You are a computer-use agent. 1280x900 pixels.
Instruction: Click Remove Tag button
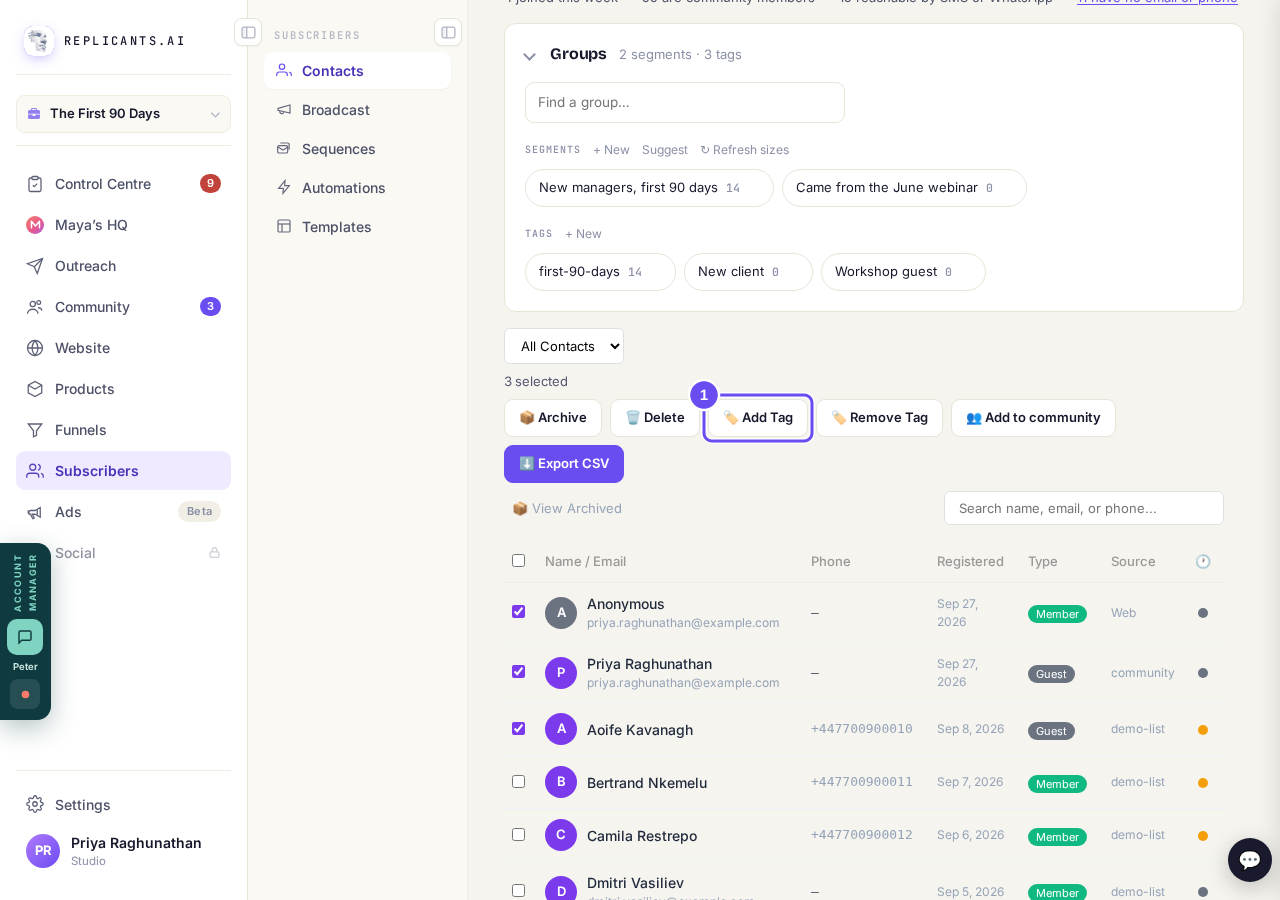click(x=879, y=418)
